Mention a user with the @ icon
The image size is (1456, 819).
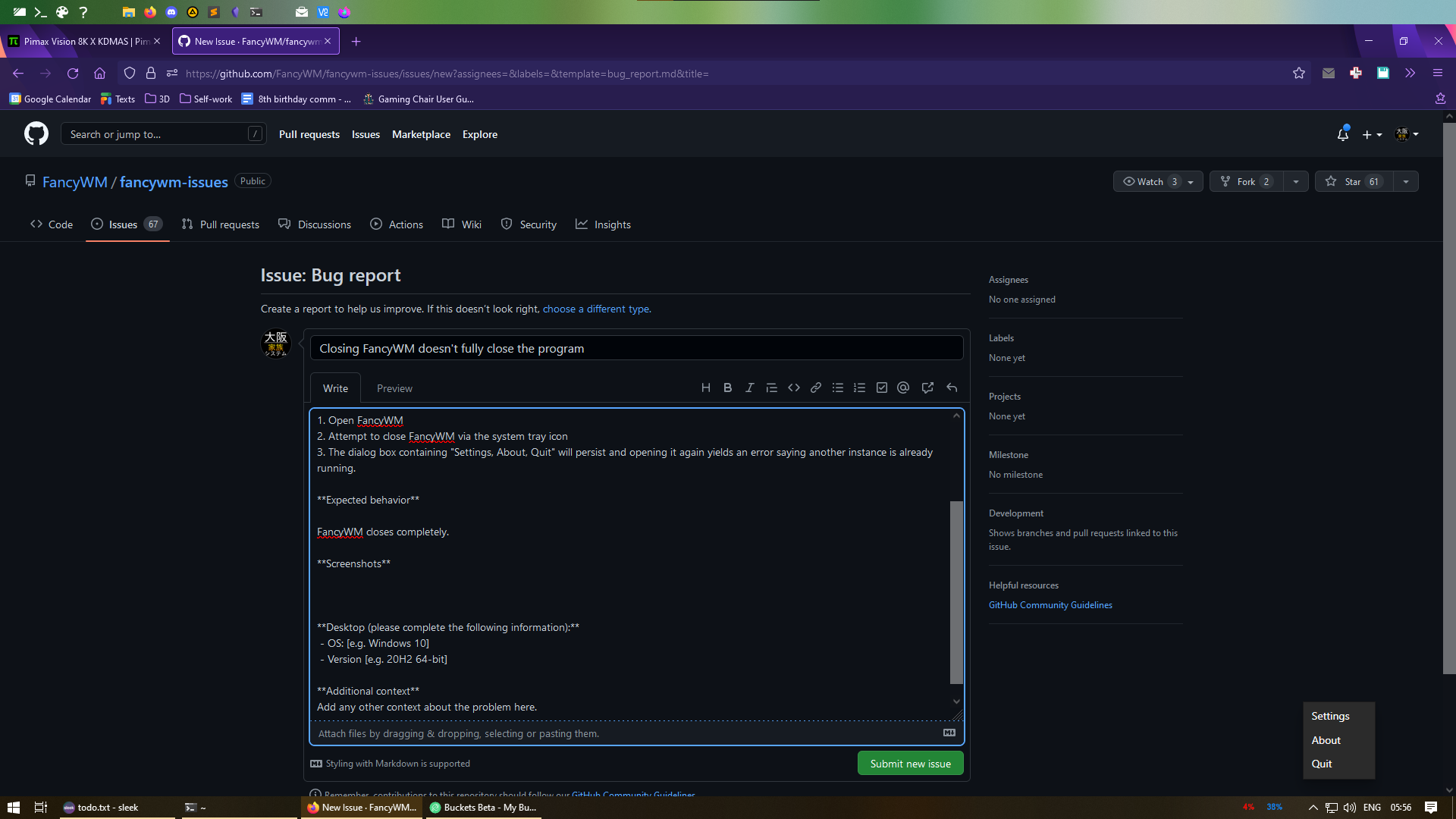pos(902,388)
